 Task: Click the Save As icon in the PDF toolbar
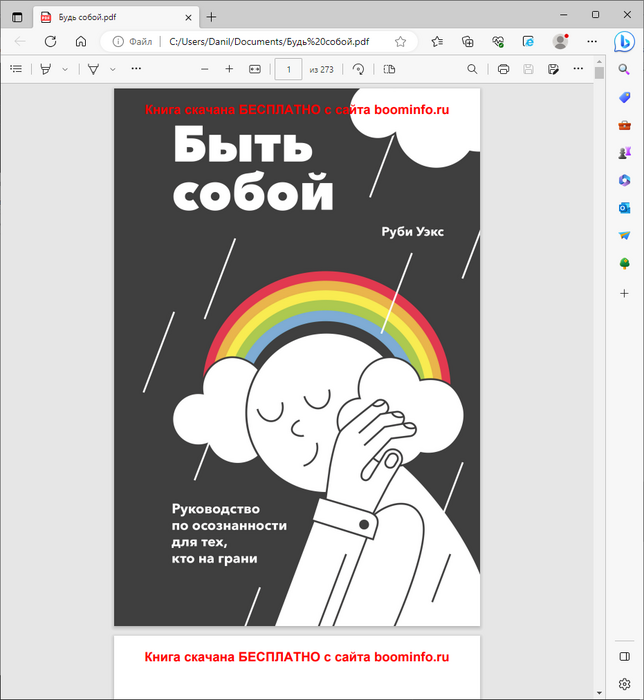click(x=553, y=69)
